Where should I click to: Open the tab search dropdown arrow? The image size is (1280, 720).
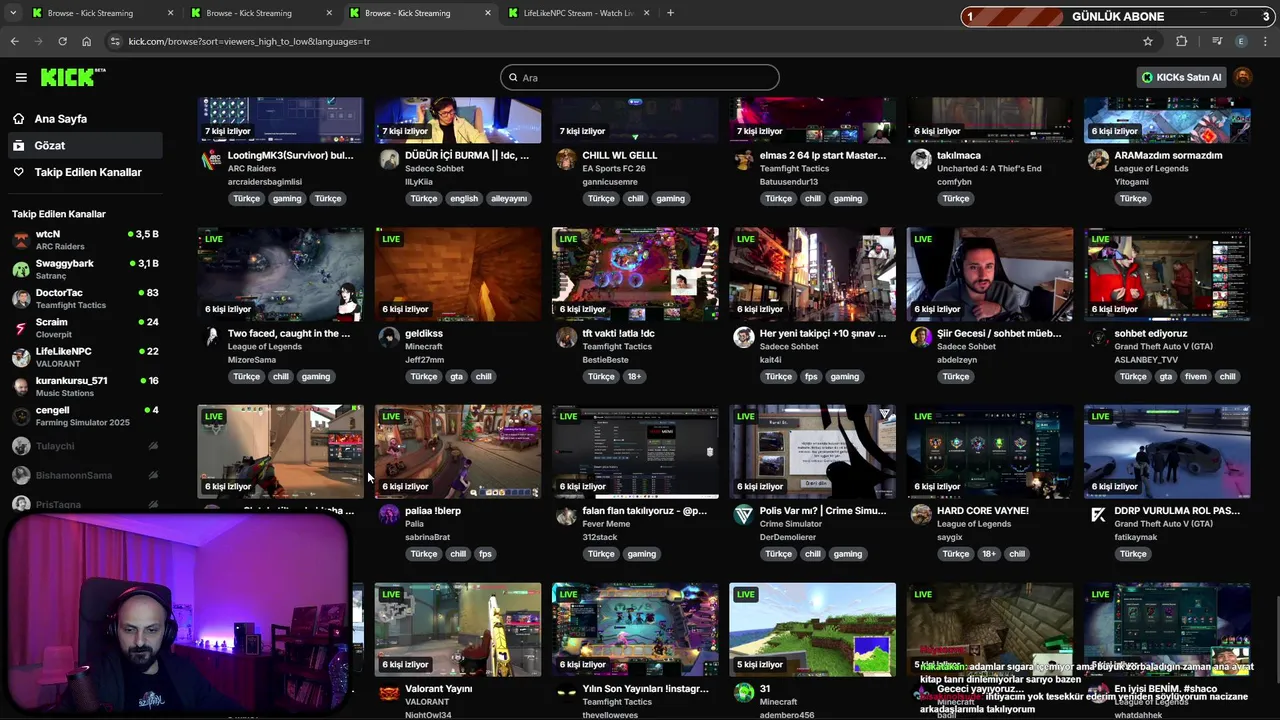(13, 13)
